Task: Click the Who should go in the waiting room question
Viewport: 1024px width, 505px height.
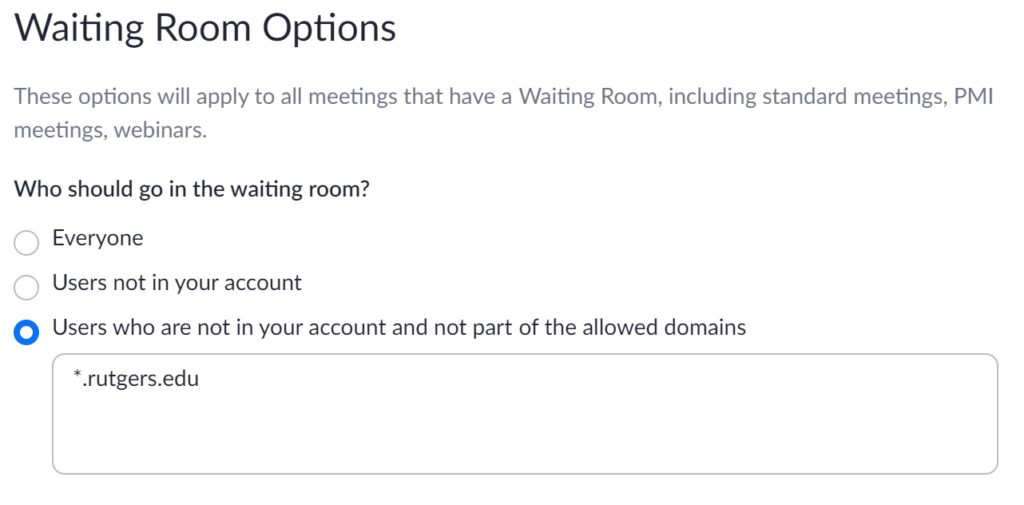Action: tap(192, 188)
